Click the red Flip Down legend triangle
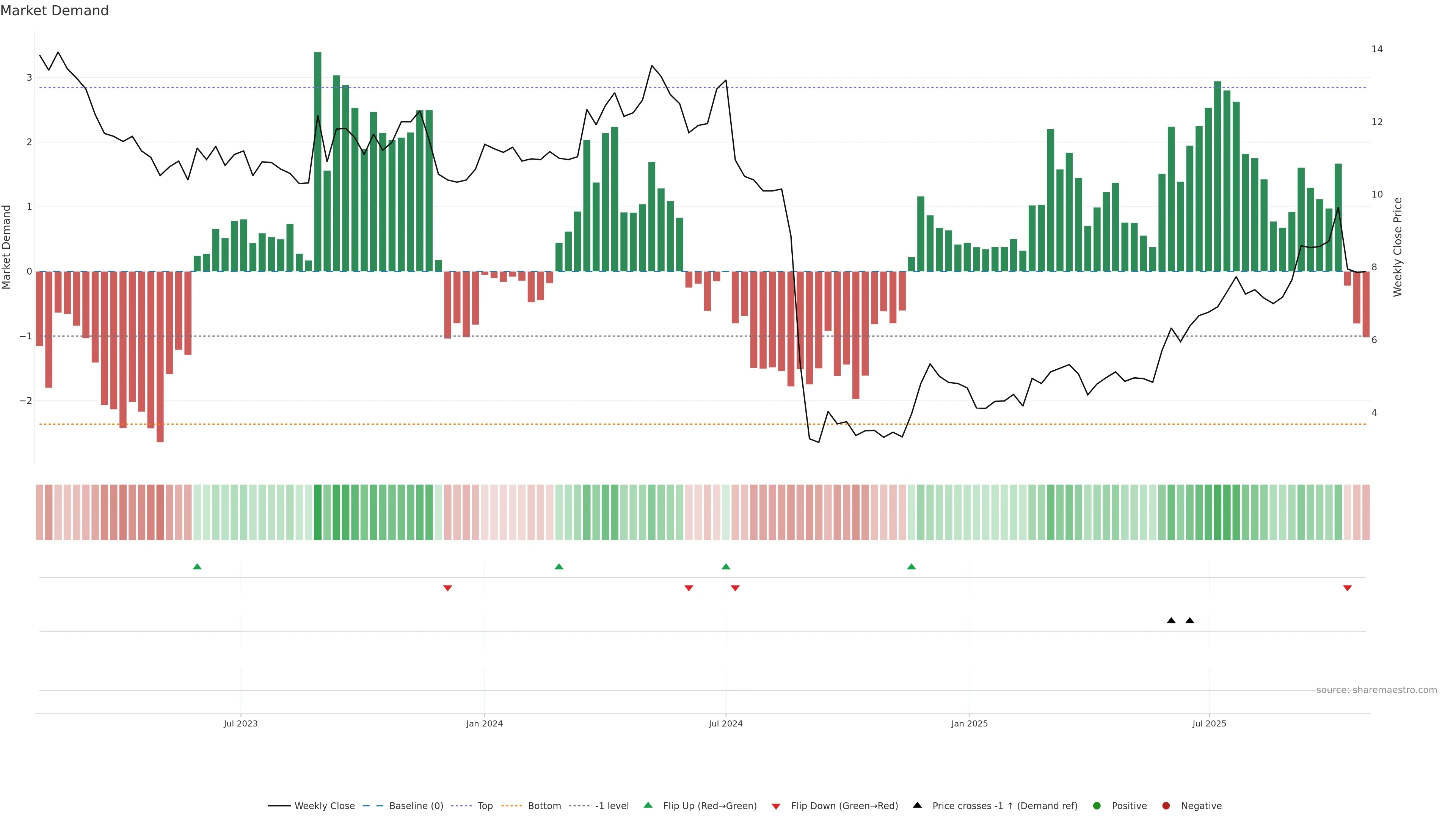Screen dimensions: 1456x819 (776, 806)
